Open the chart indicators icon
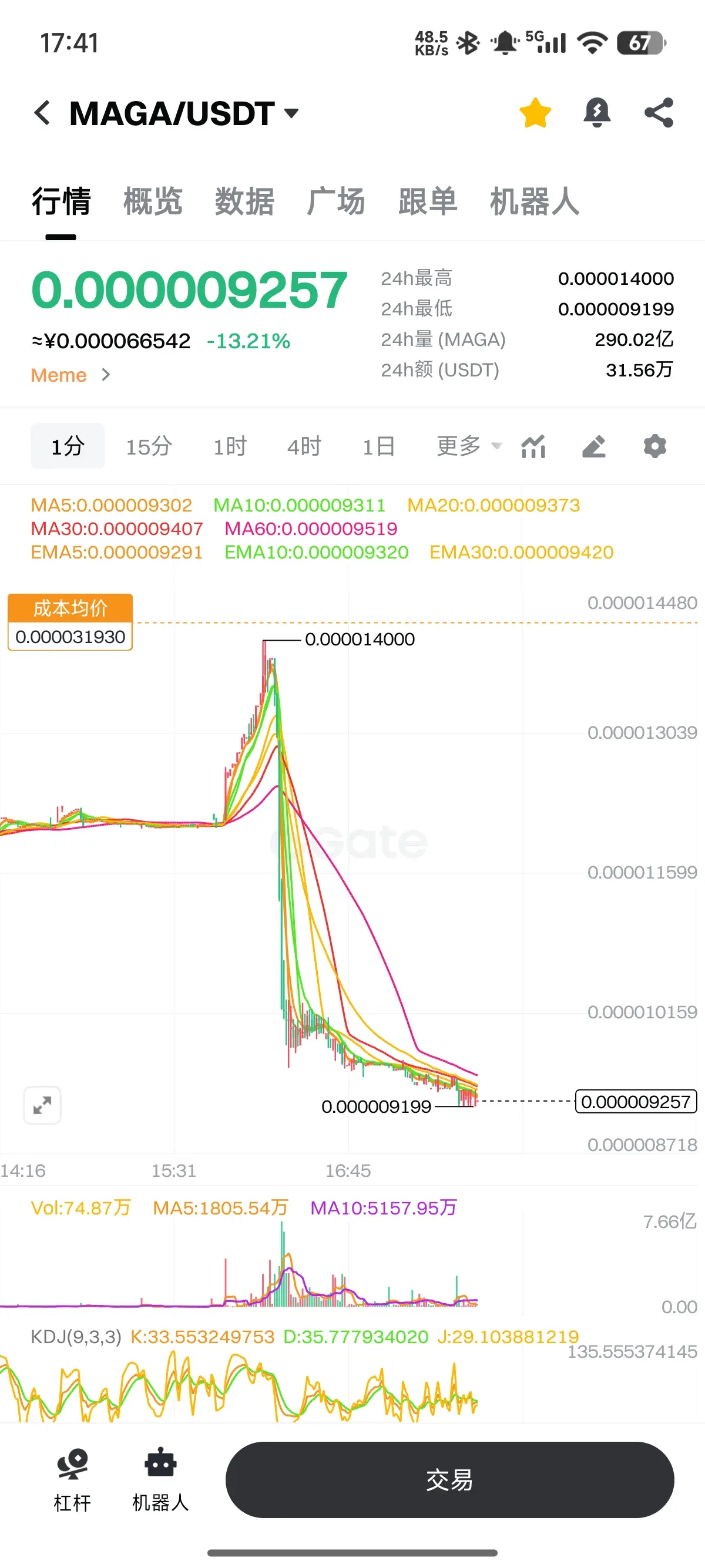This screenshot has height=1568, width=705. click(533, 446)
